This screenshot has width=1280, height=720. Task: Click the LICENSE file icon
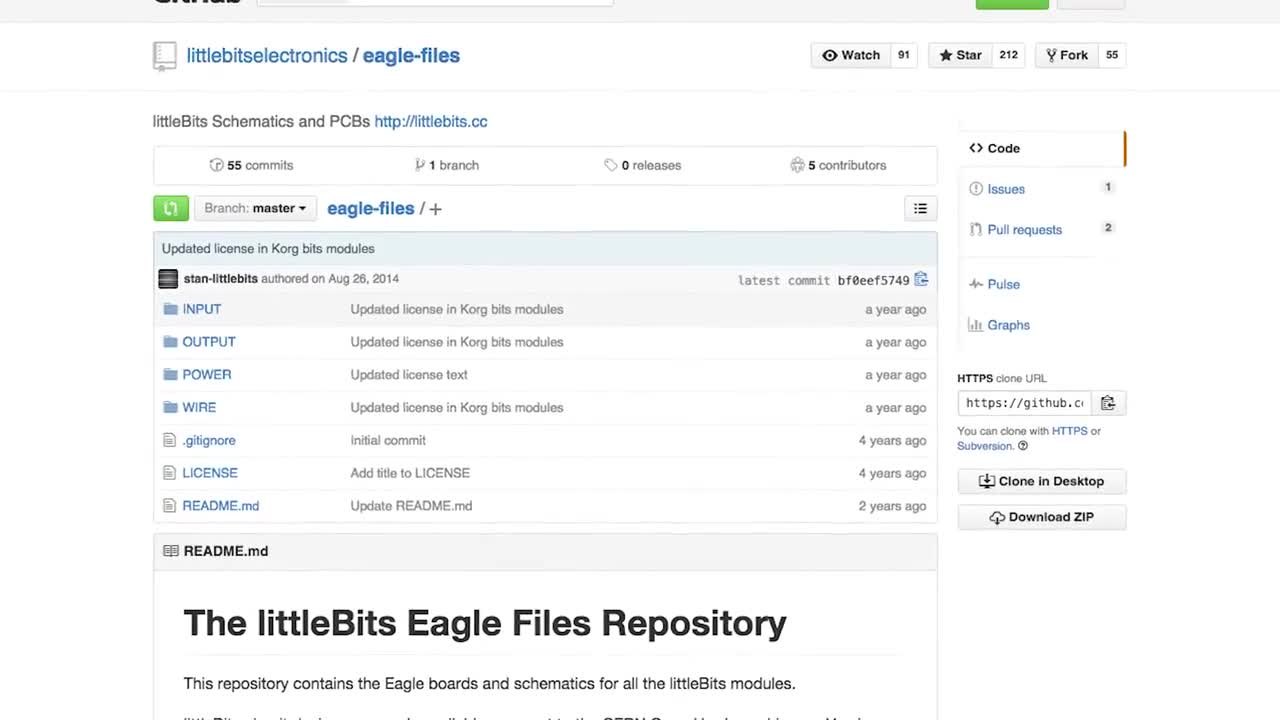point(169,473)
